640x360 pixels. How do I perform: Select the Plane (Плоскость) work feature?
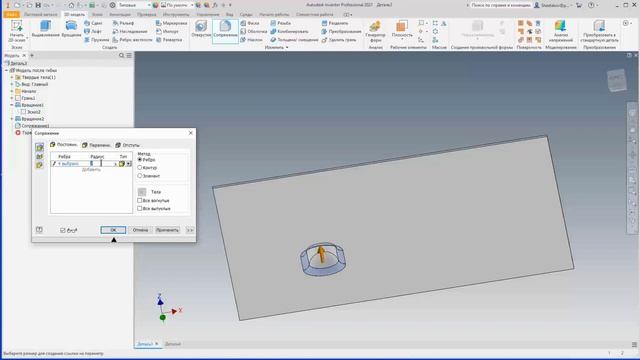(402, 29)
